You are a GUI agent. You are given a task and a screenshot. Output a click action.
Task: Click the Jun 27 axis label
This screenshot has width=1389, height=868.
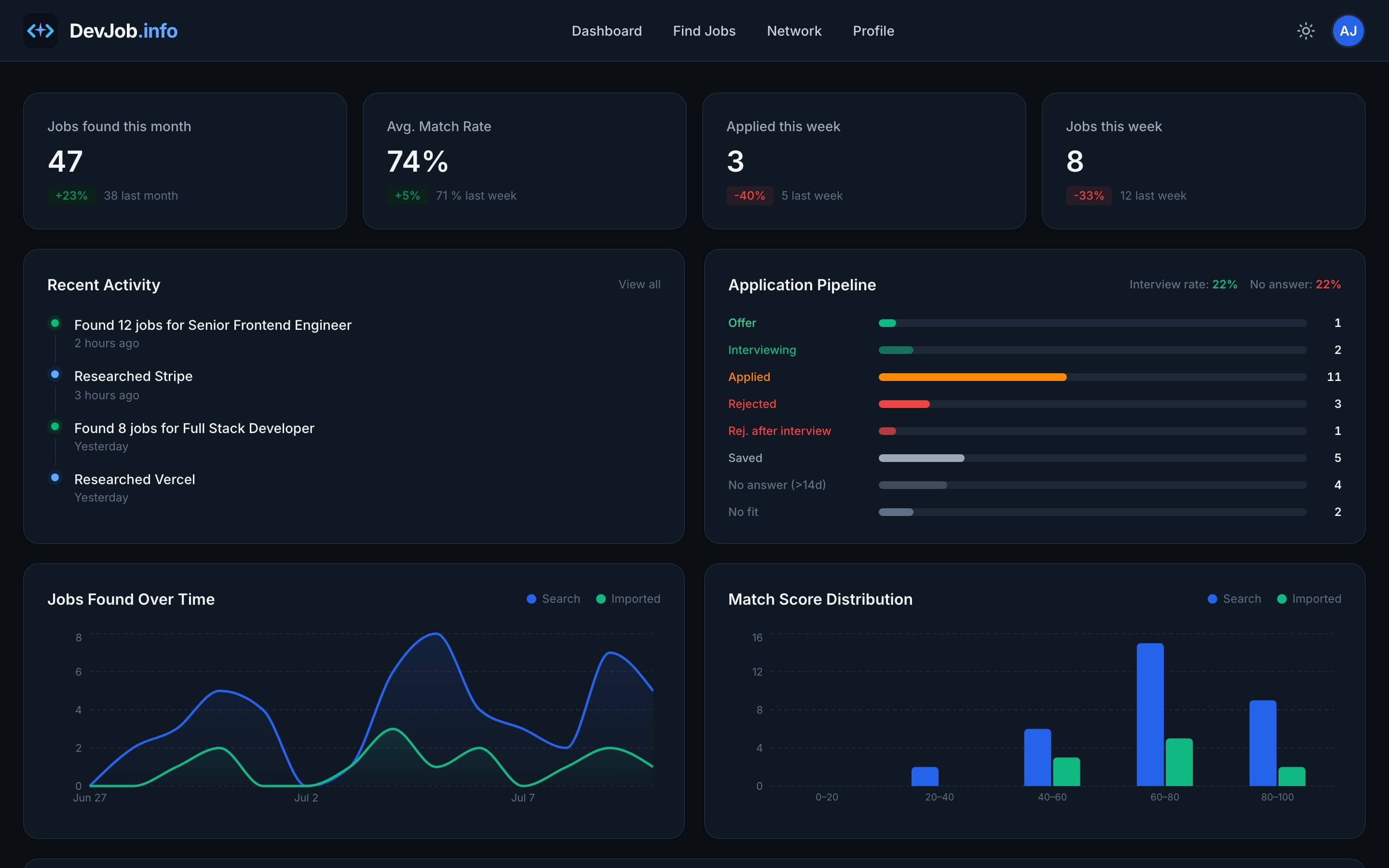pyautogui.click(x=90, y=798)
